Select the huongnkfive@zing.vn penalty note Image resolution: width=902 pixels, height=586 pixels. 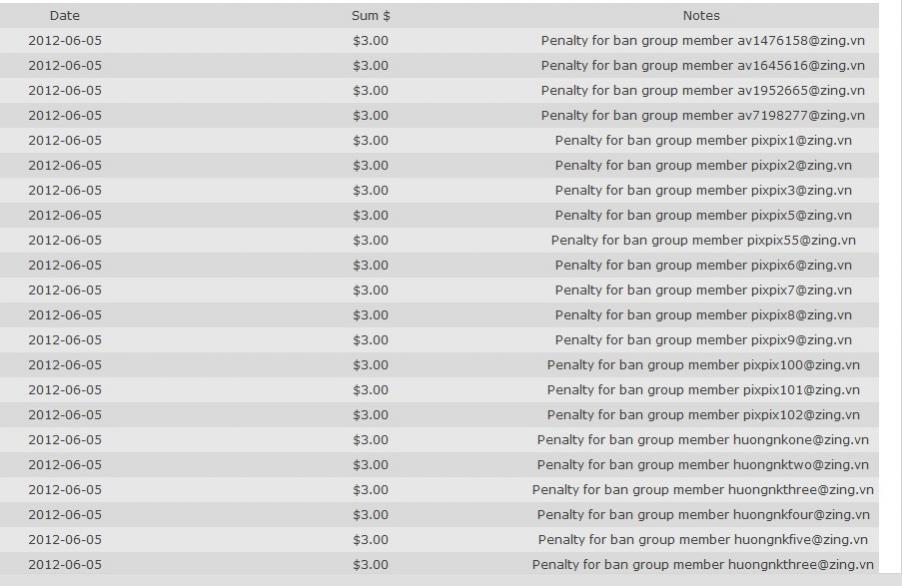click(703, 540)
